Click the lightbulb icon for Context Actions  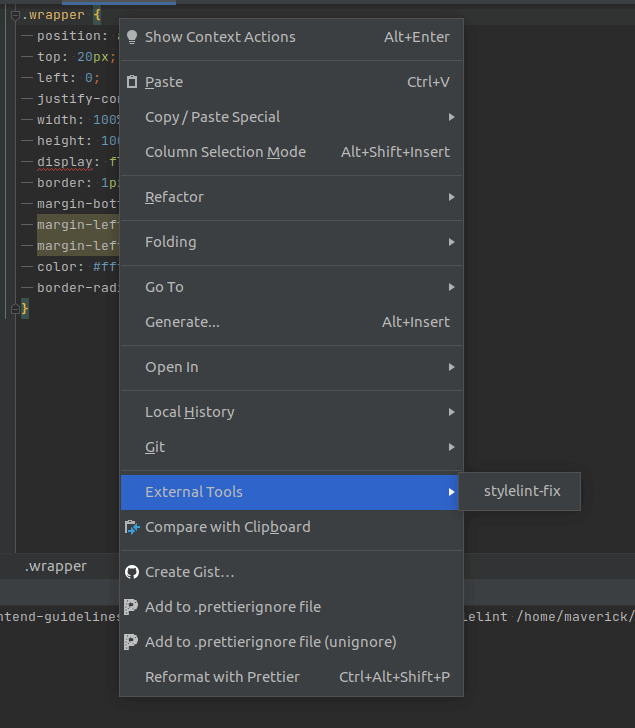coord(132,37)
